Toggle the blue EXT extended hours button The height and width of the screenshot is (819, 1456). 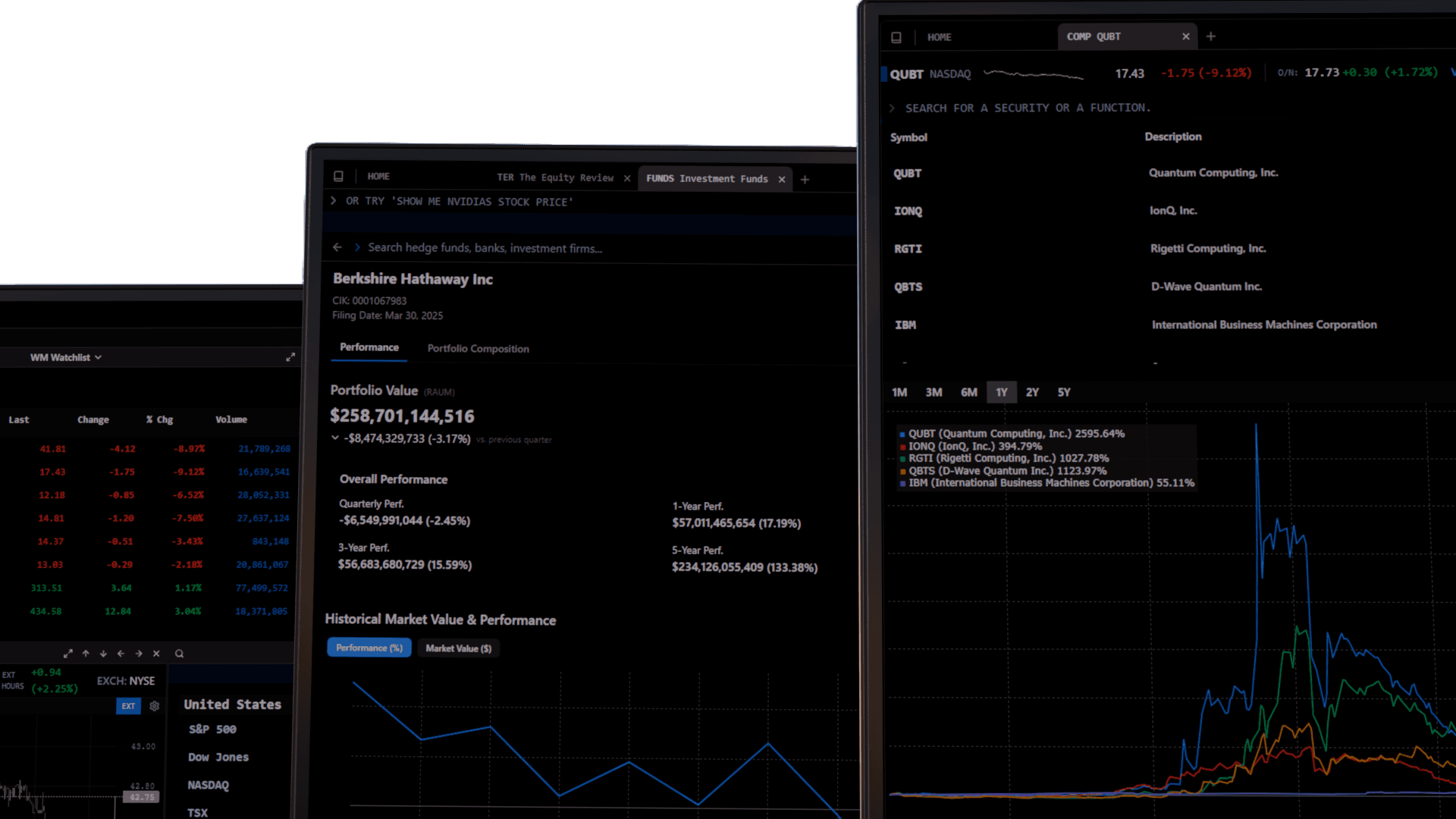[128, 706]
